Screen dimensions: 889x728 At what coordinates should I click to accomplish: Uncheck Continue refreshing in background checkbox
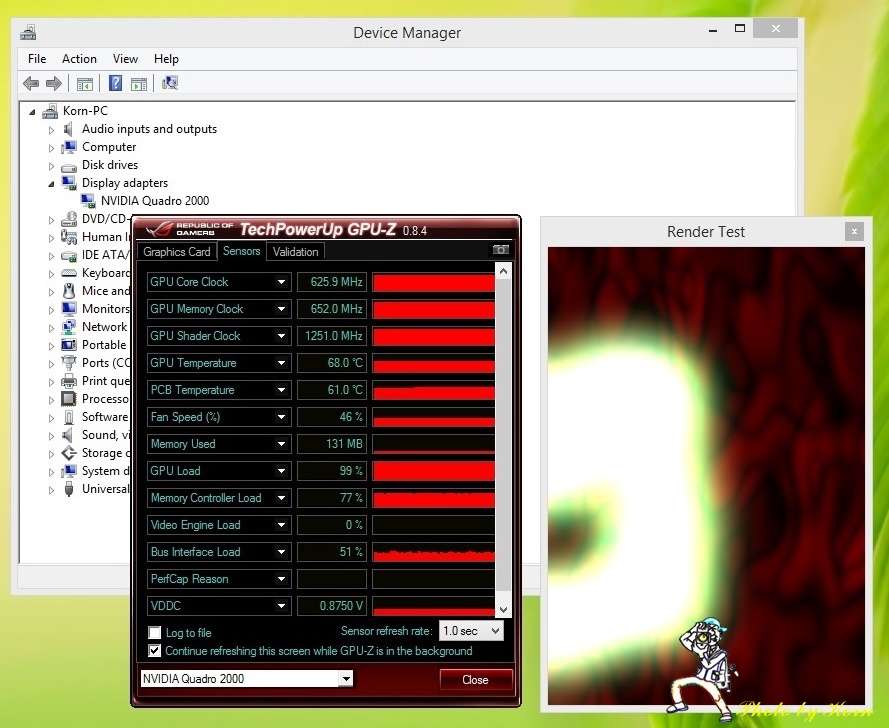click(x=154, y=650)
